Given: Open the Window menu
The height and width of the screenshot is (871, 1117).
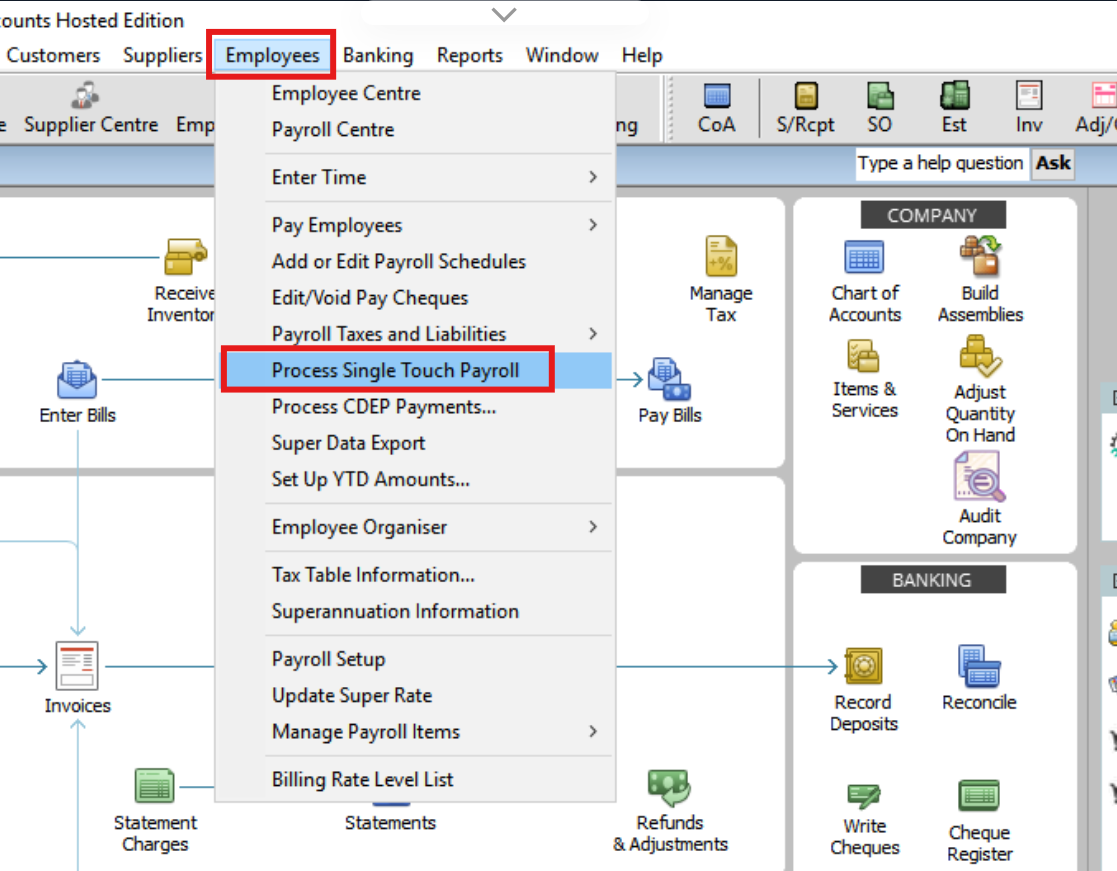Looking at the screenshot, I should click(x=562, y=55).
